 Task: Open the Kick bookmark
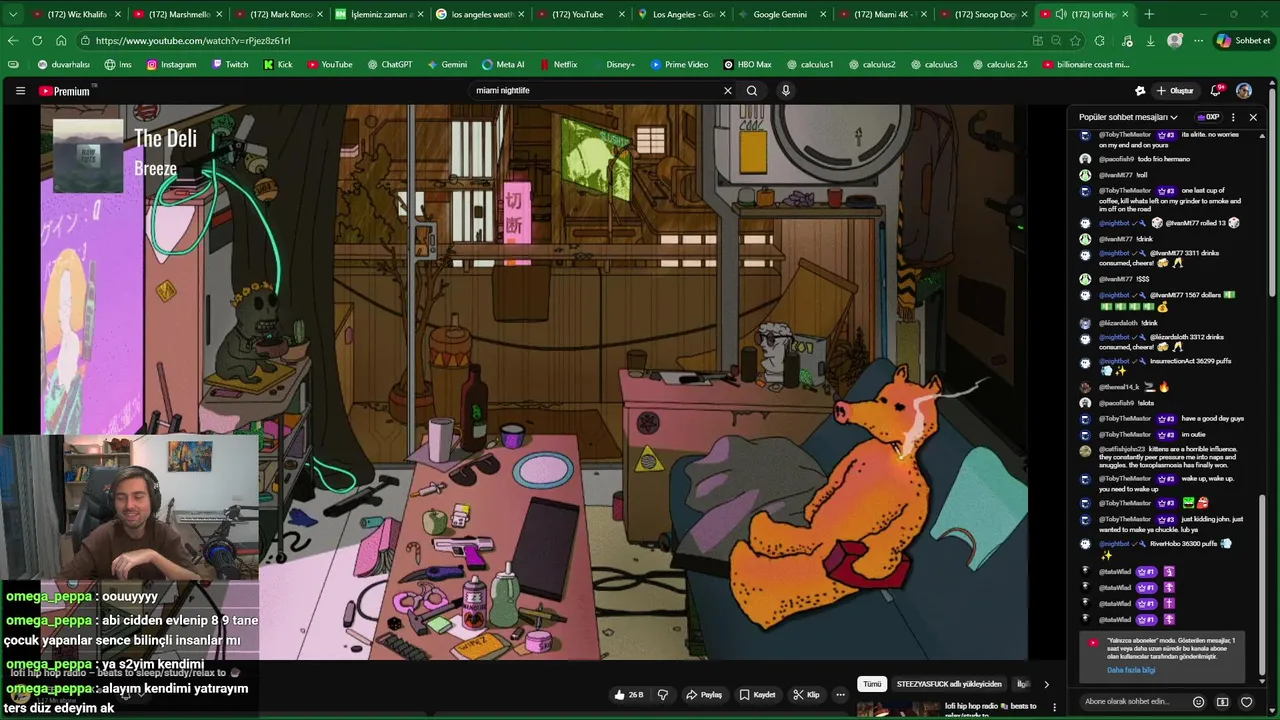[x=278, y=64]
